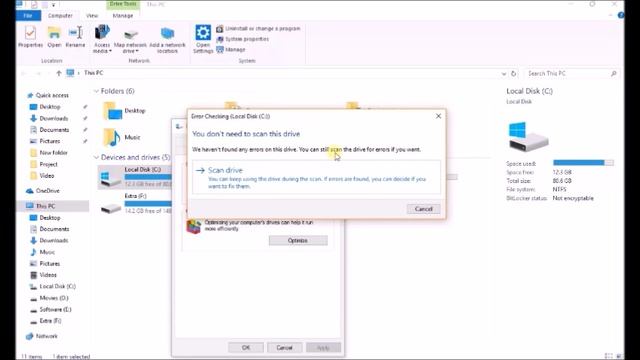Click the Properties icon in the ribbon
Viewport: 640px width, 360px height.
(x=30, y=36)
